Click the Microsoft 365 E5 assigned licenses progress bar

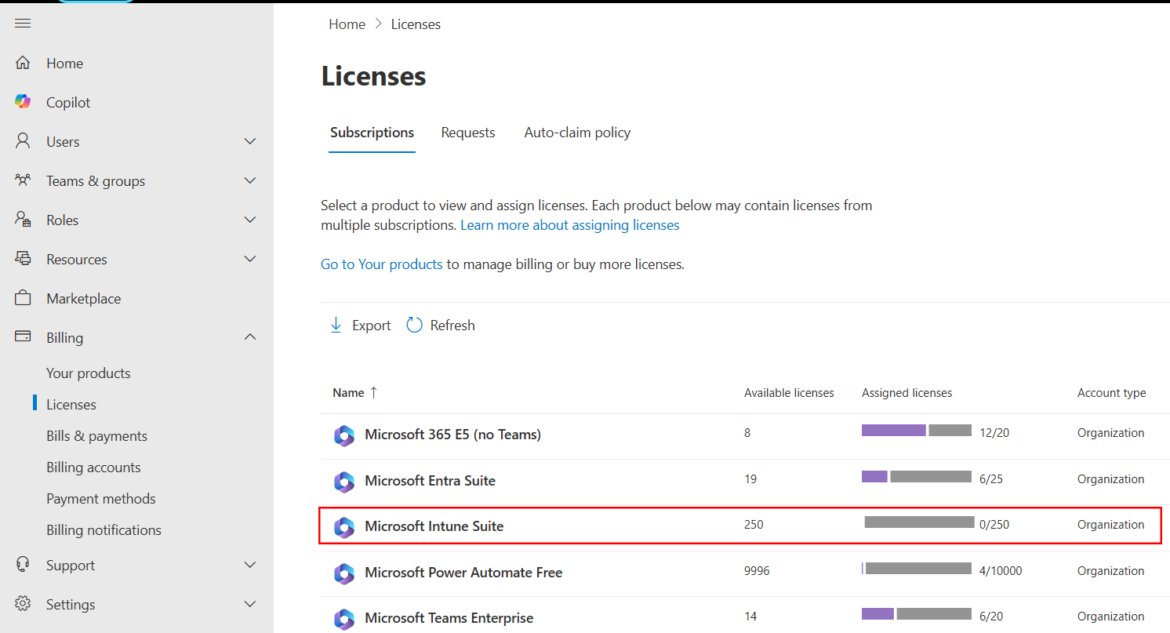[915, 430]
